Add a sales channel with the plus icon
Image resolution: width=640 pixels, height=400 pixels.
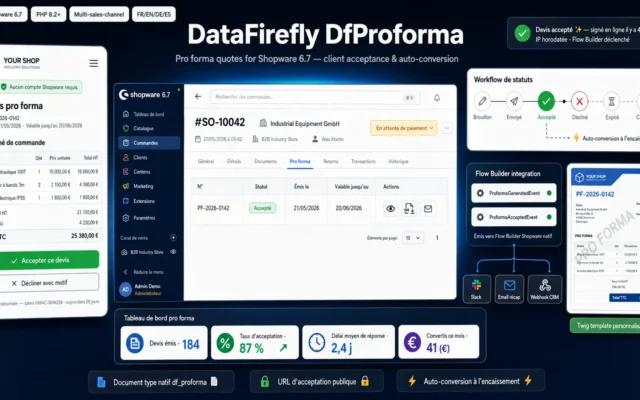point(173,238)
